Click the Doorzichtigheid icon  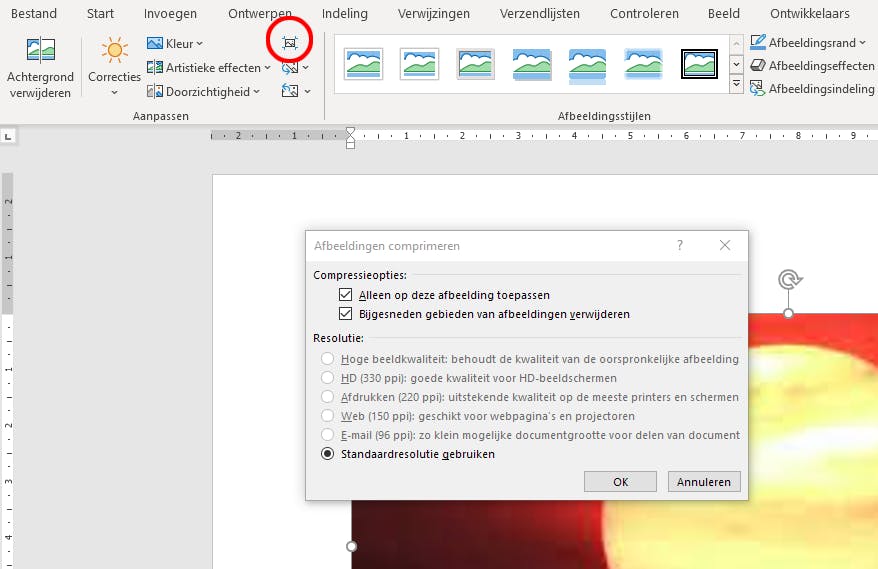(x=155, y=91)
